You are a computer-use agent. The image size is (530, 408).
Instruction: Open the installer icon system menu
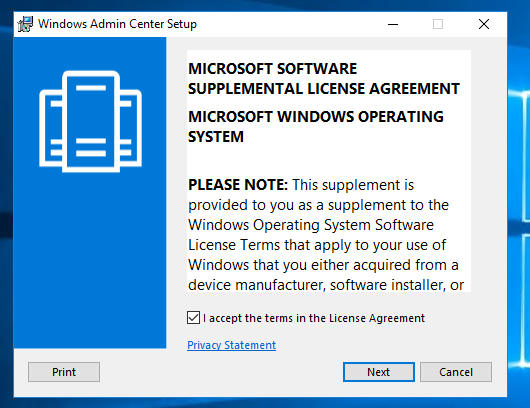25,24
